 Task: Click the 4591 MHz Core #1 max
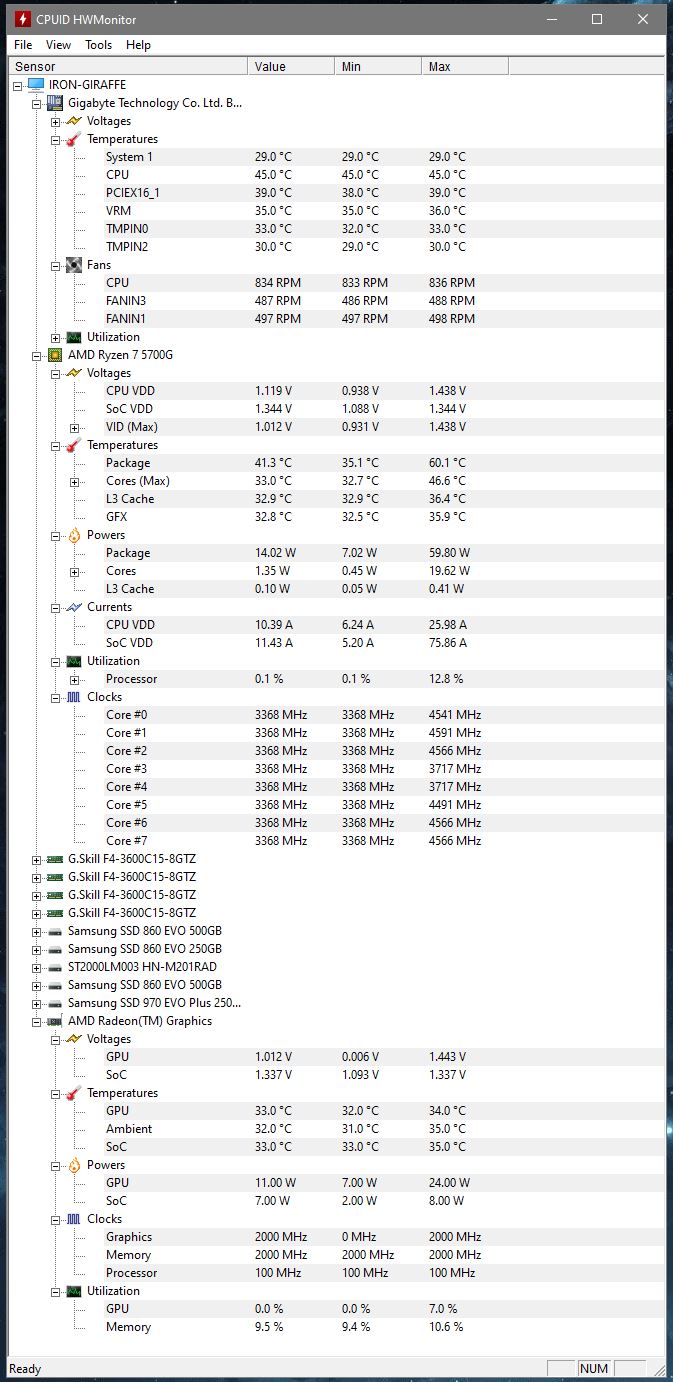point(455,733)
